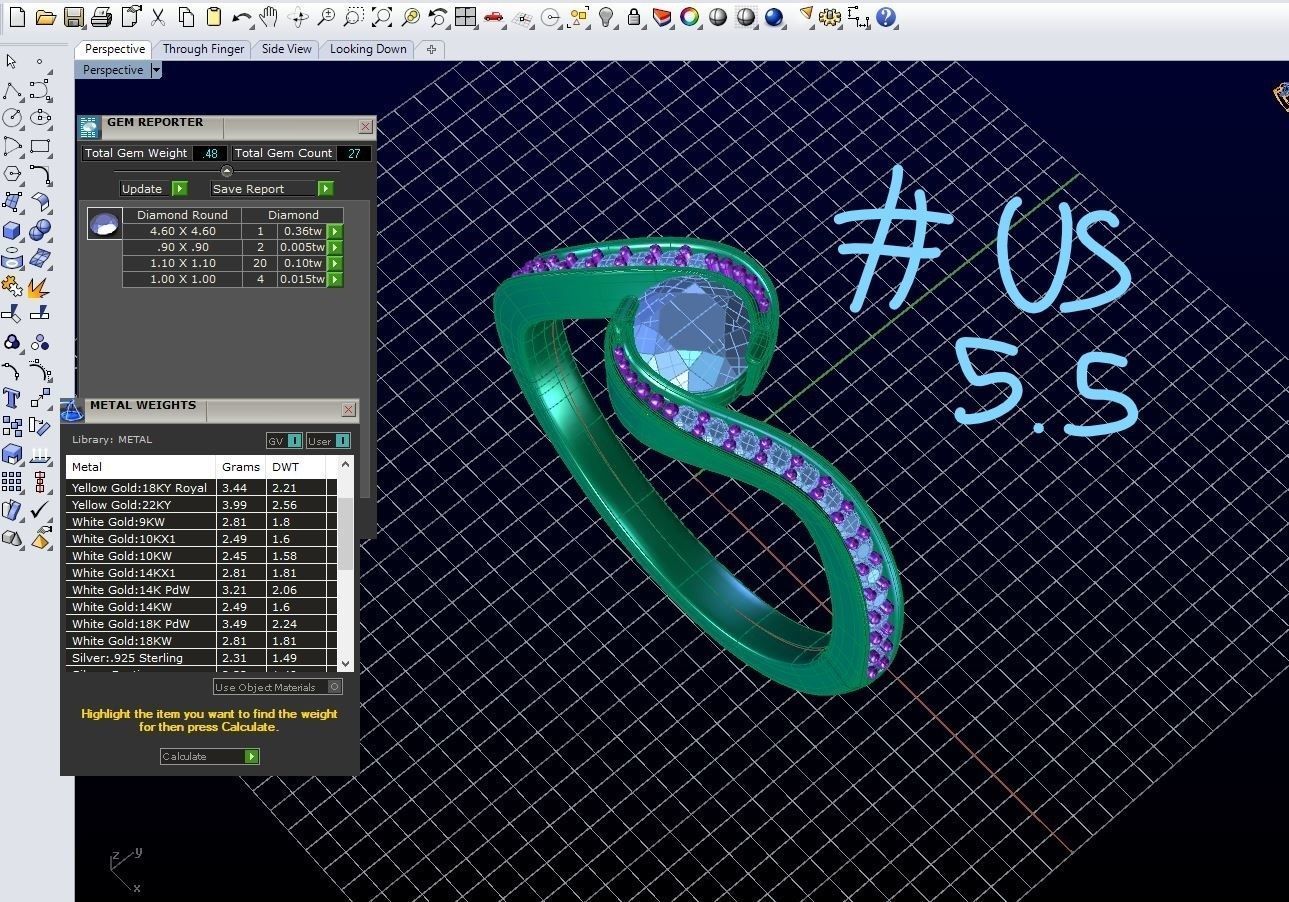Toggle the GV library switch

pos(284,441)
